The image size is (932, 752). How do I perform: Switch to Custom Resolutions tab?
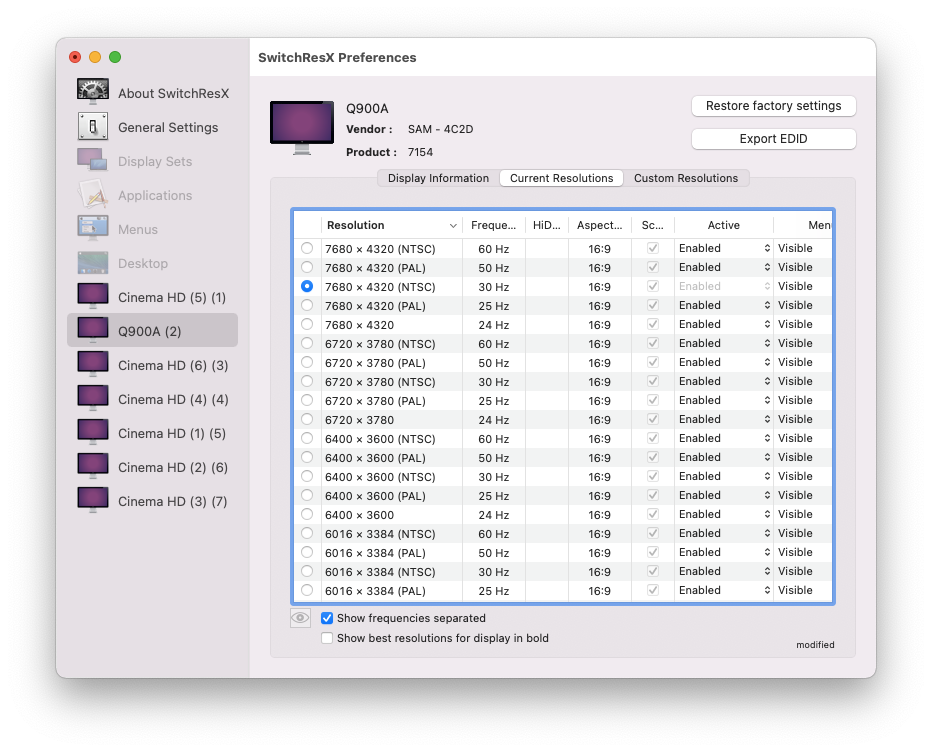686,178
